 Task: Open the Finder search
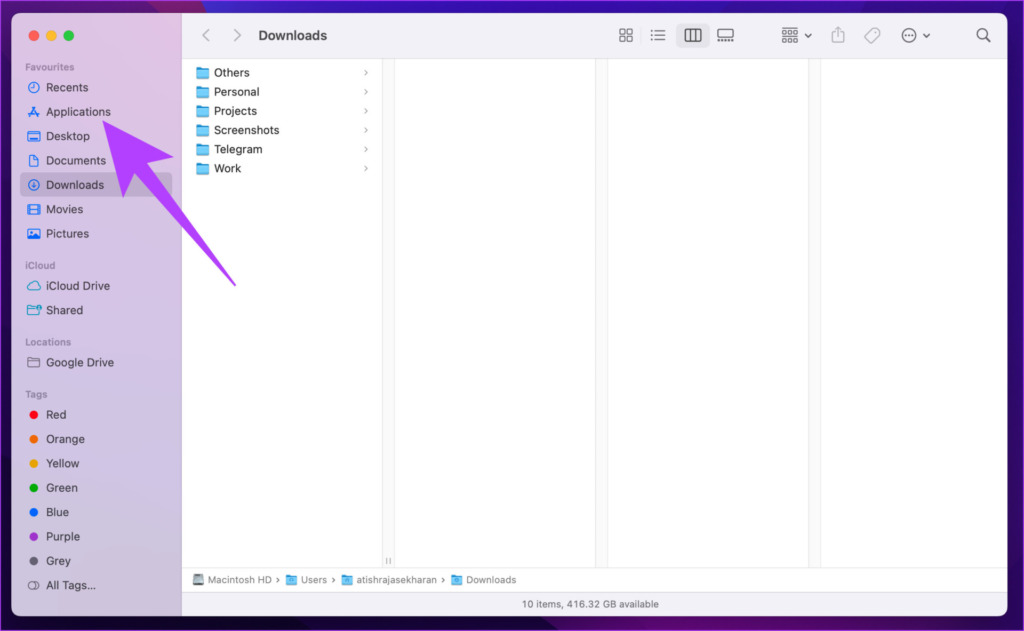[x=983, y=35]
